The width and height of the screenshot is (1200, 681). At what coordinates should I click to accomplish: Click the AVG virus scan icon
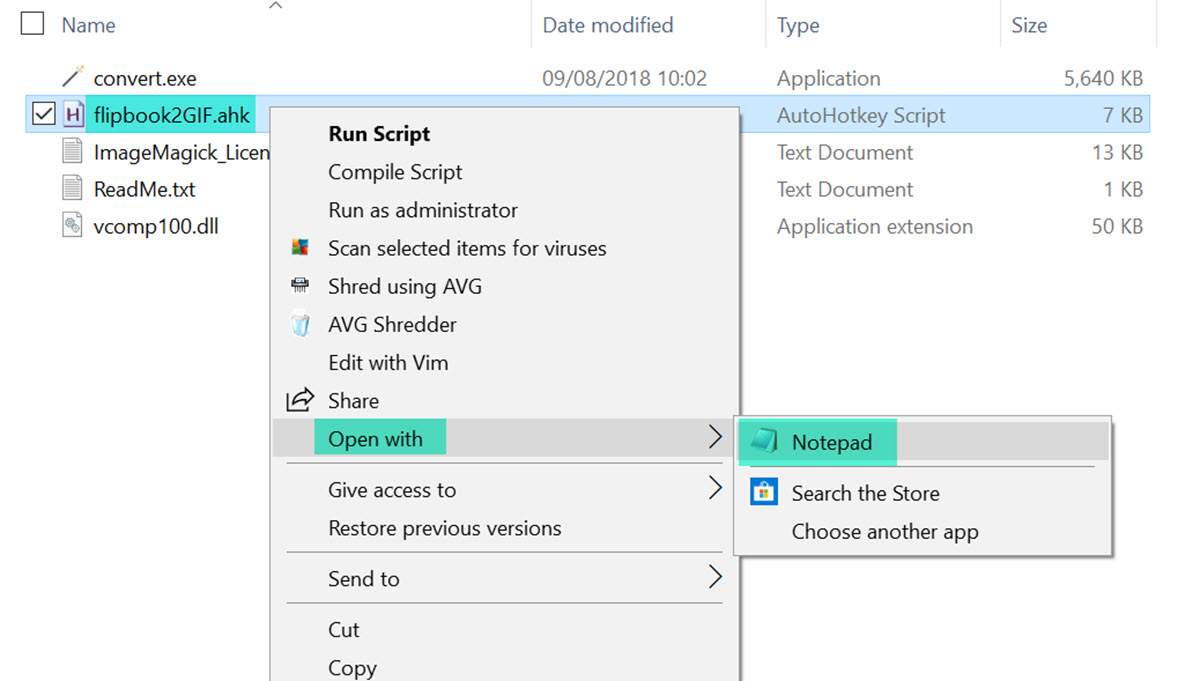(300, 248)
